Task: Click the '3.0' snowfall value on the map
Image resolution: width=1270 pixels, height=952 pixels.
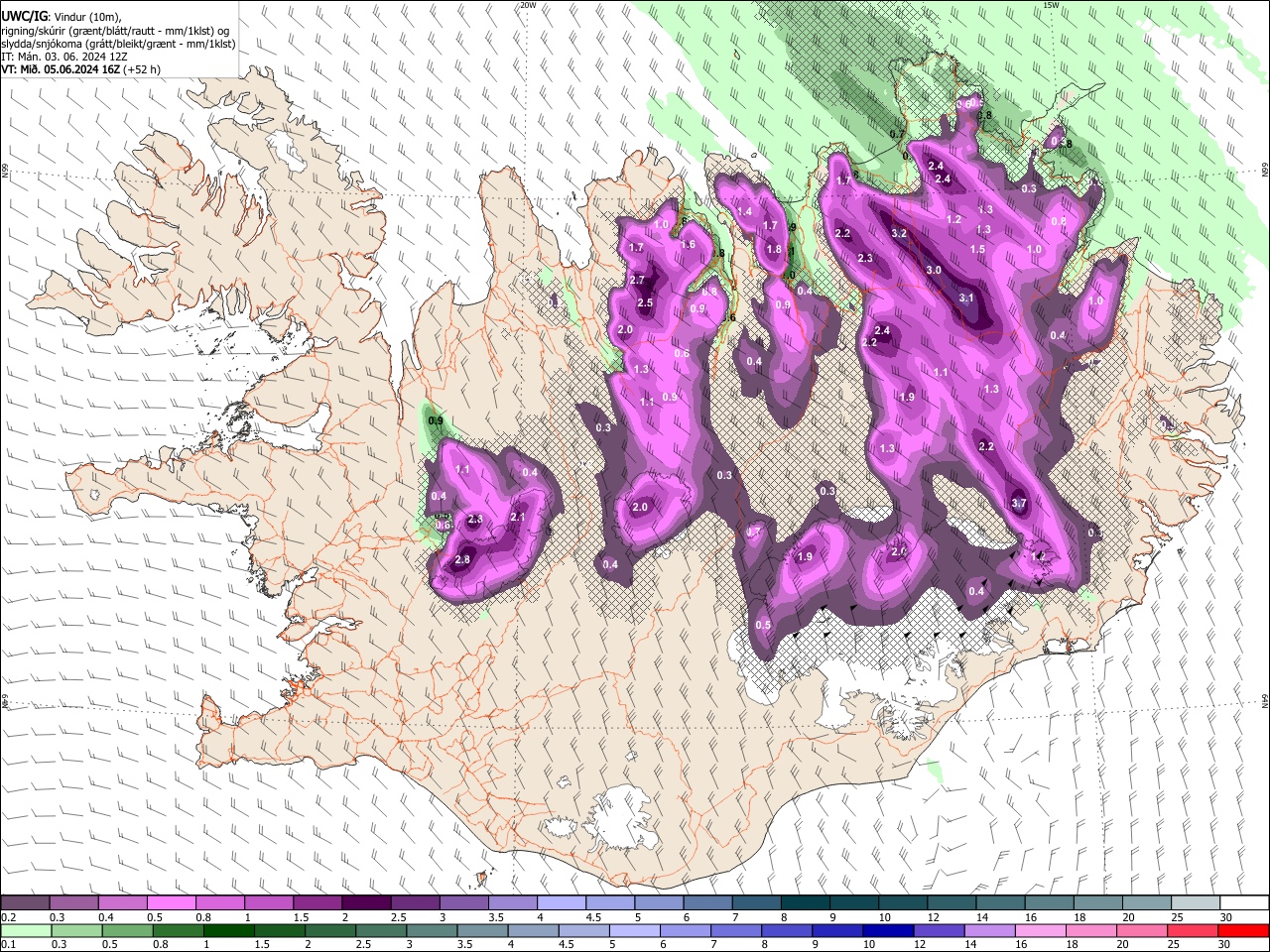Action: [934, 270]
